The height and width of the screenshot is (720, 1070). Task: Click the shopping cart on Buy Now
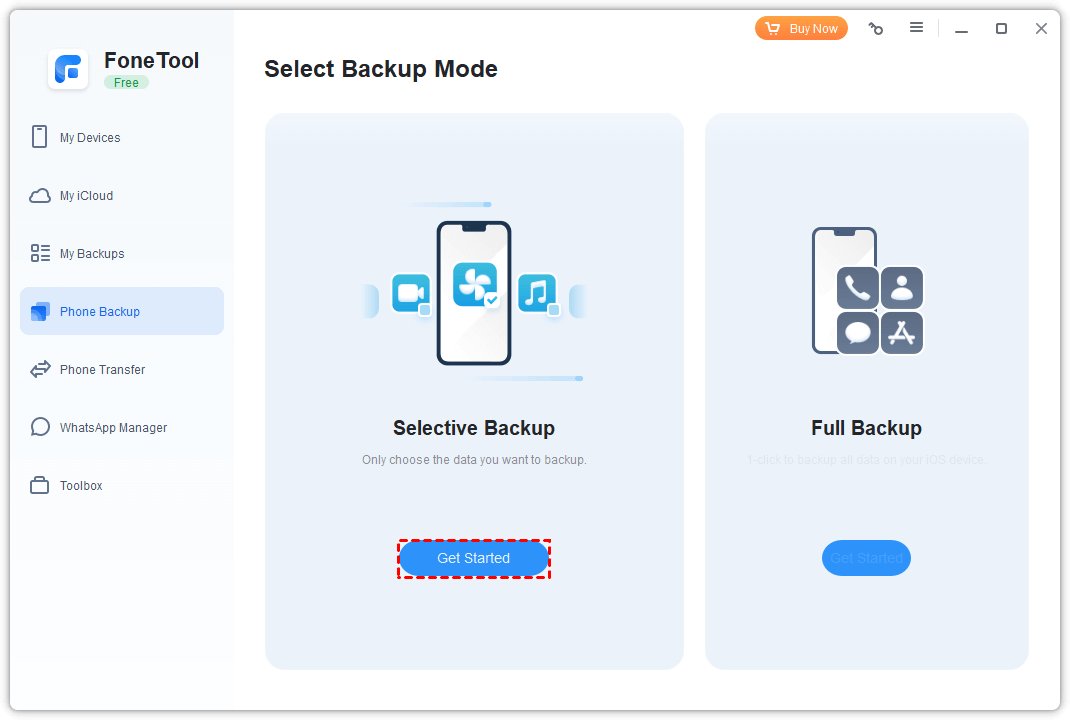point(773,28)
